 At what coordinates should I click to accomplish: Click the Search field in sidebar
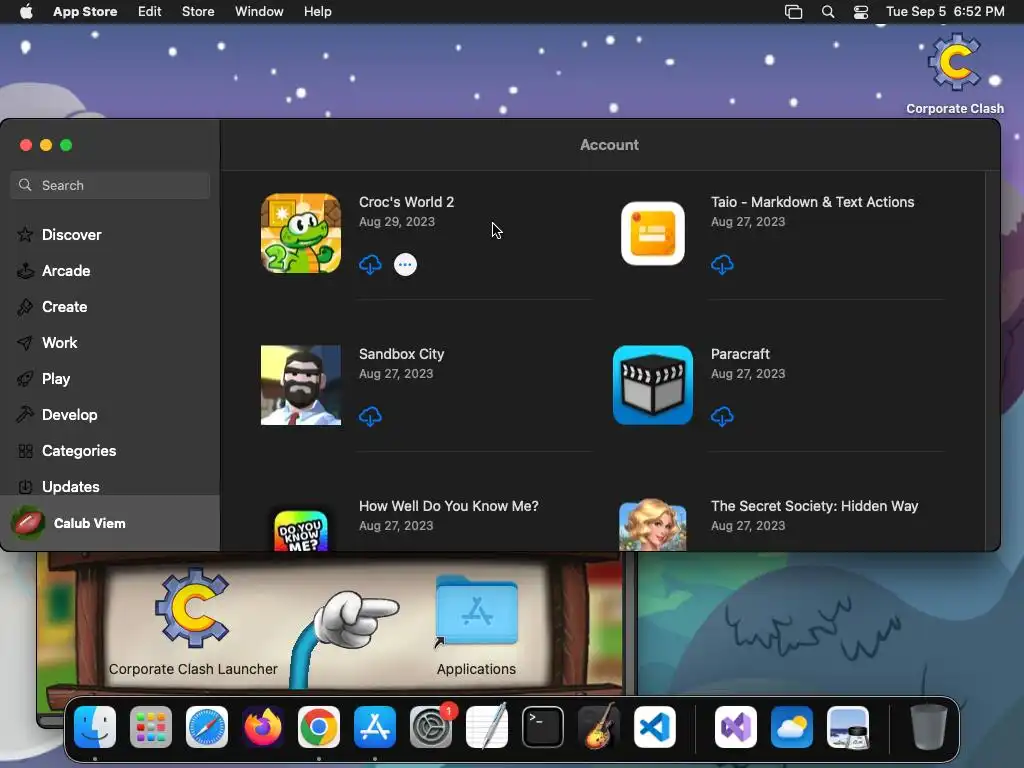click(x=110, y=185)
